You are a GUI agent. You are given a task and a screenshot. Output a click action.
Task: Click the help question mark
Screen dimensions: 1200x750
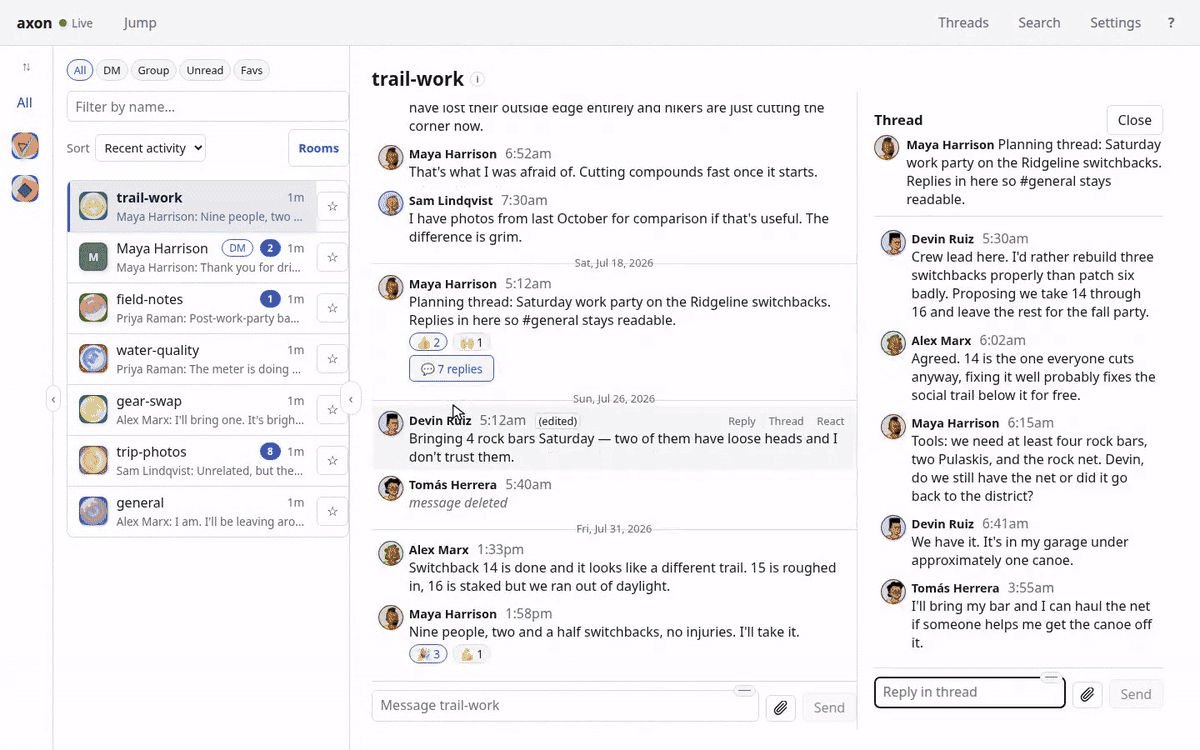pyautogui.click(x=1171, y=23)
